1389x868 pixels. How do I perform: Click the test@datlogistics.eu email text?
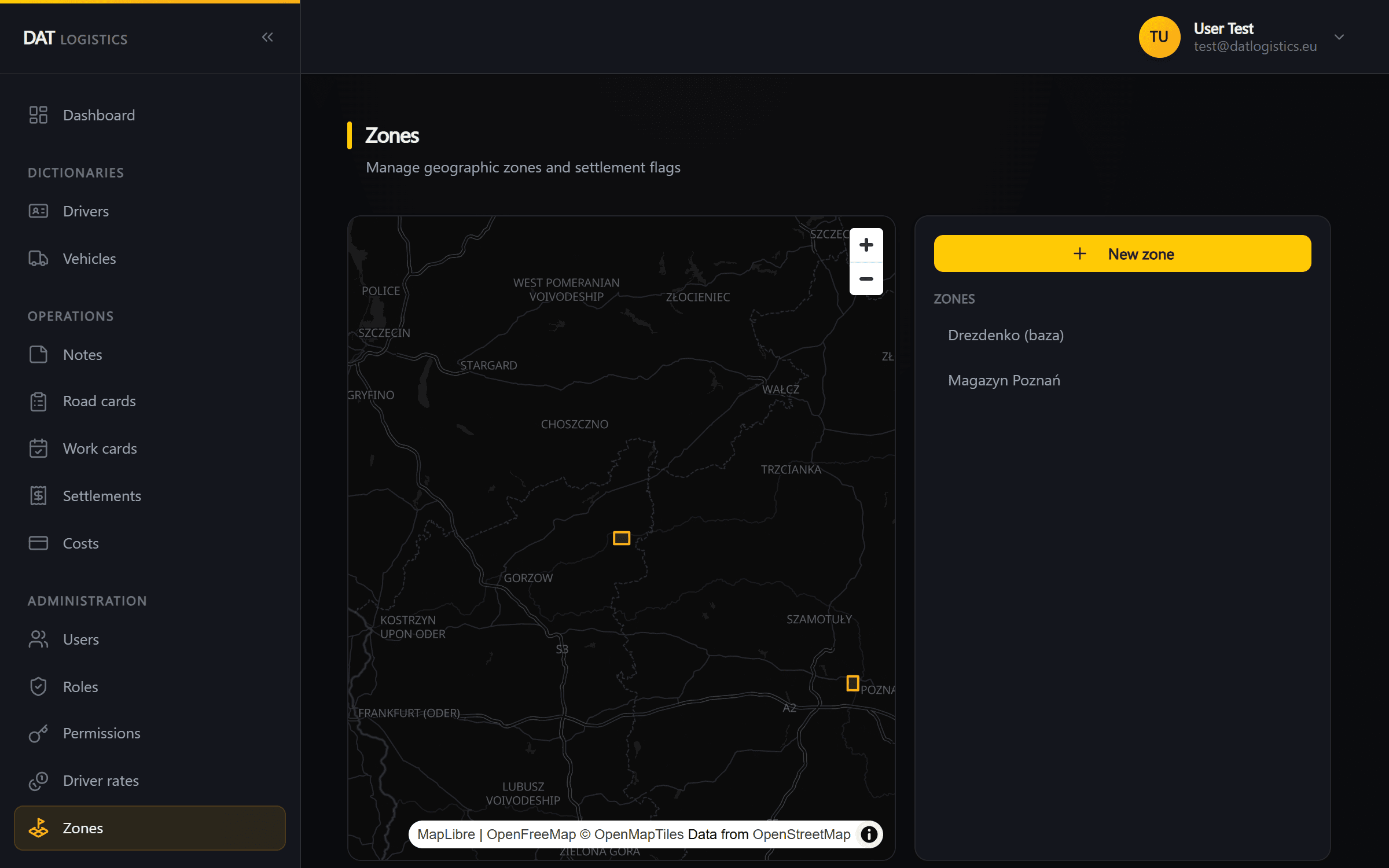point(1255,46)
